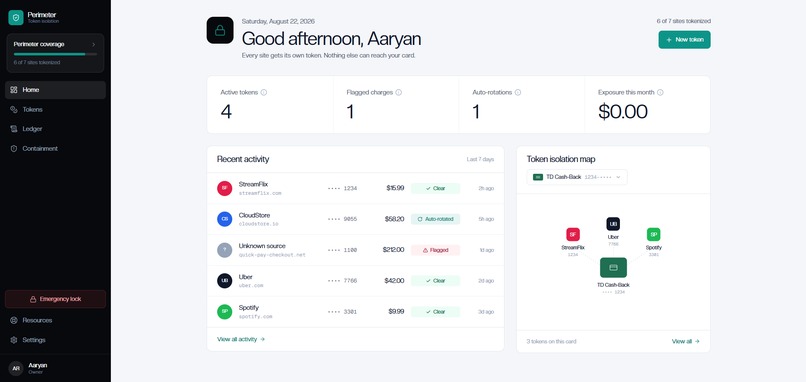806x382 pixels.
Task: Click the Tokens sidebar icon
Action: [14, 110]
